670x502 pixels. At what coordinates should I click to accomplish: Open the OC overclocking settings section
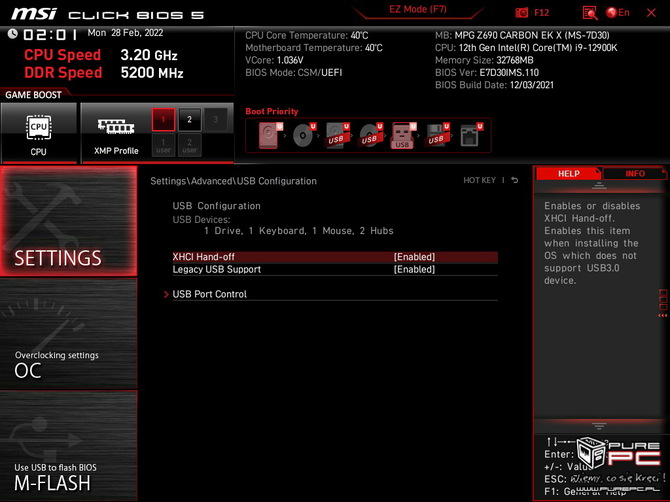tap(68, 334)
